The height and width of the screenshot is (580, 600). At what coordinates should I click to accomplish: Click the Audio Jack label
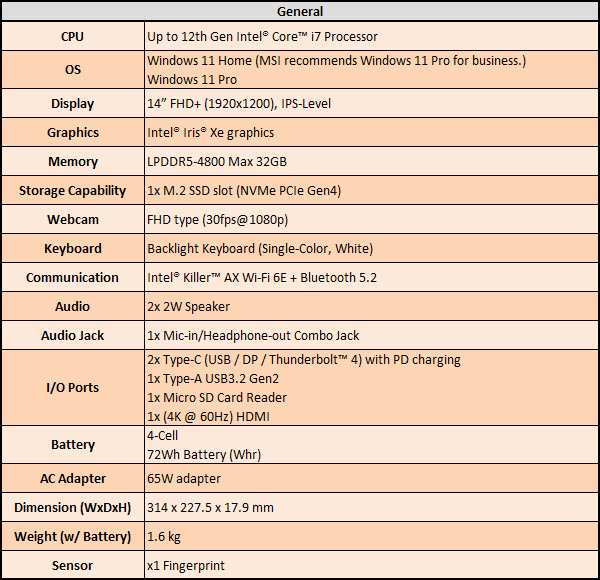[x=72, y=336]
